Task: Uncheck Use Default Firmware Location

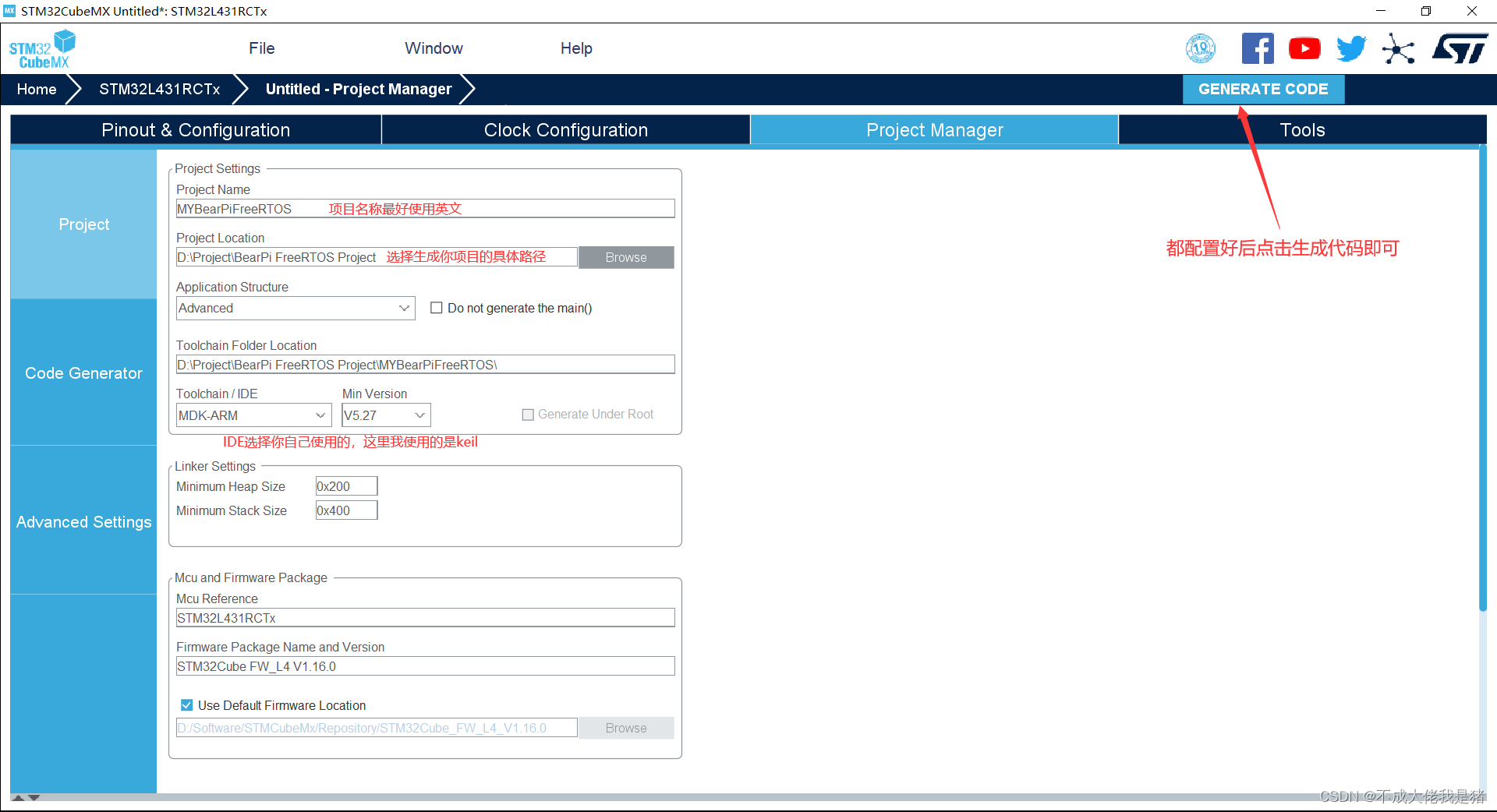Action: point(187,705)
